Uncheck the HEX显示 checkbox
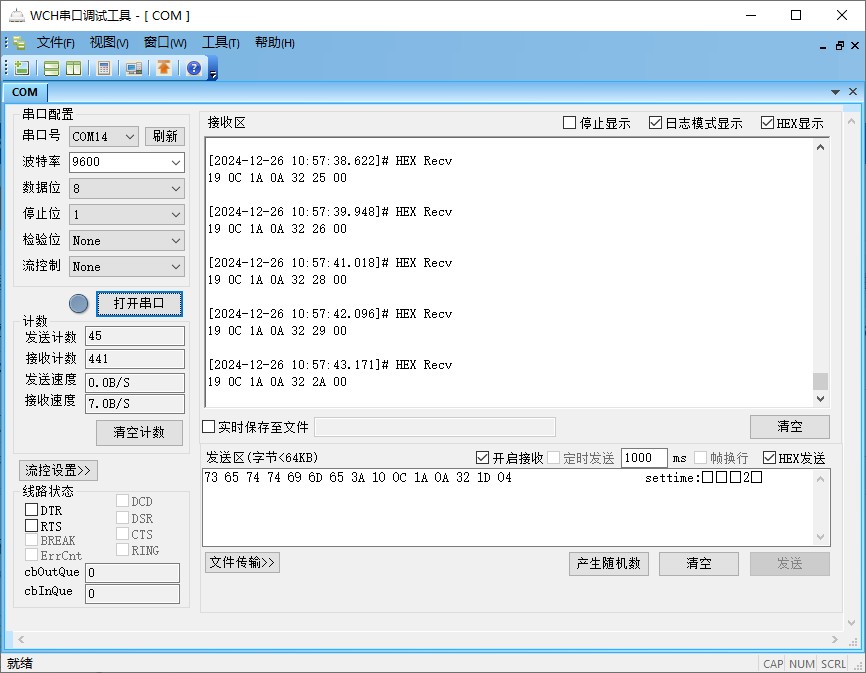The image size is (866, 673). [x=768, y=123]
